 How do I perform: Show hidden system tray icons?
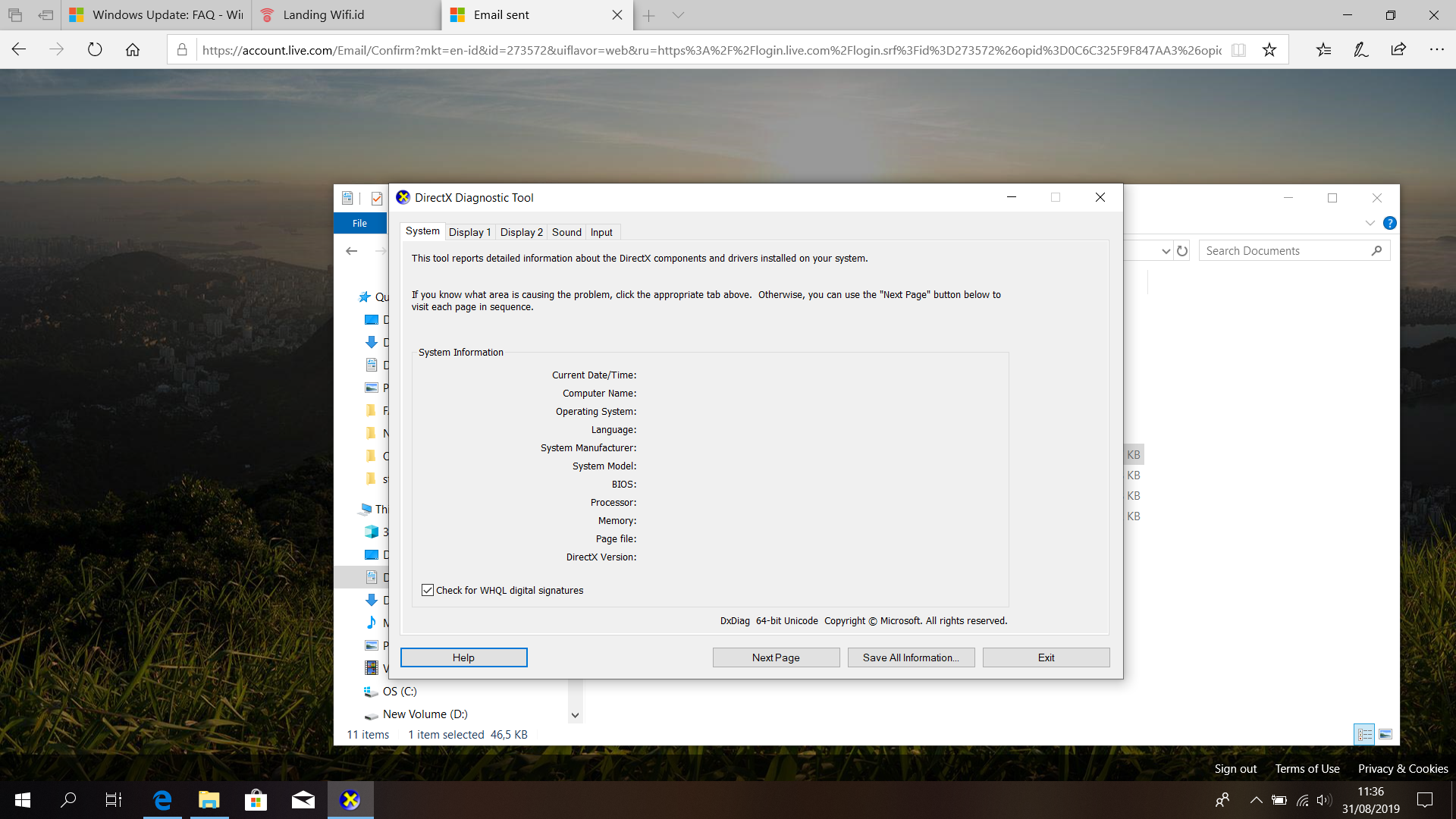click(1256, 800)
